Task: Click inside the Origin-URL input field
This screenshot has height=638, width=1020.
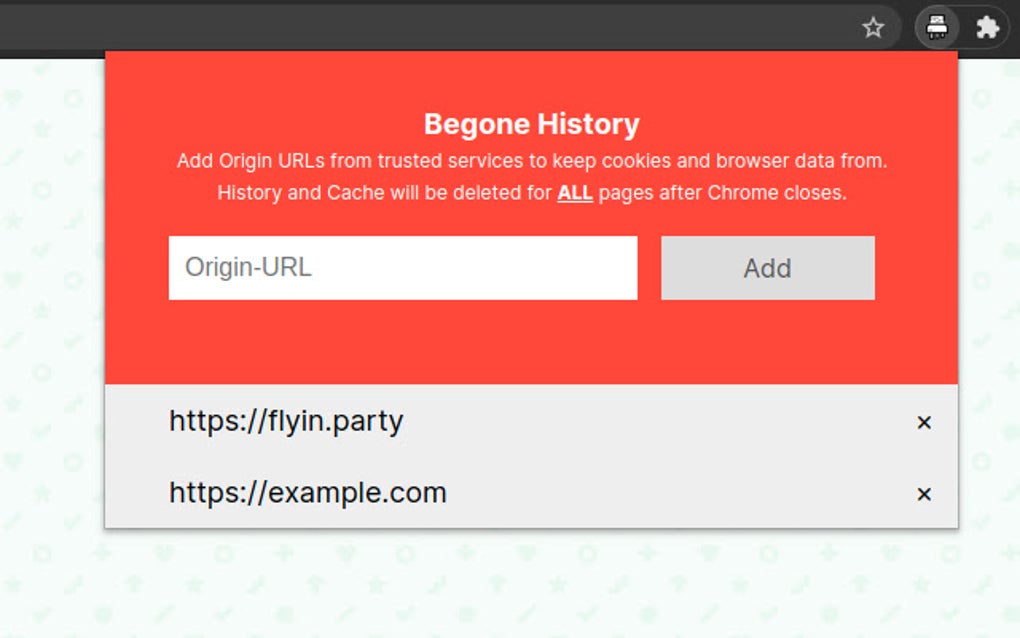Action: coord(400,267)
